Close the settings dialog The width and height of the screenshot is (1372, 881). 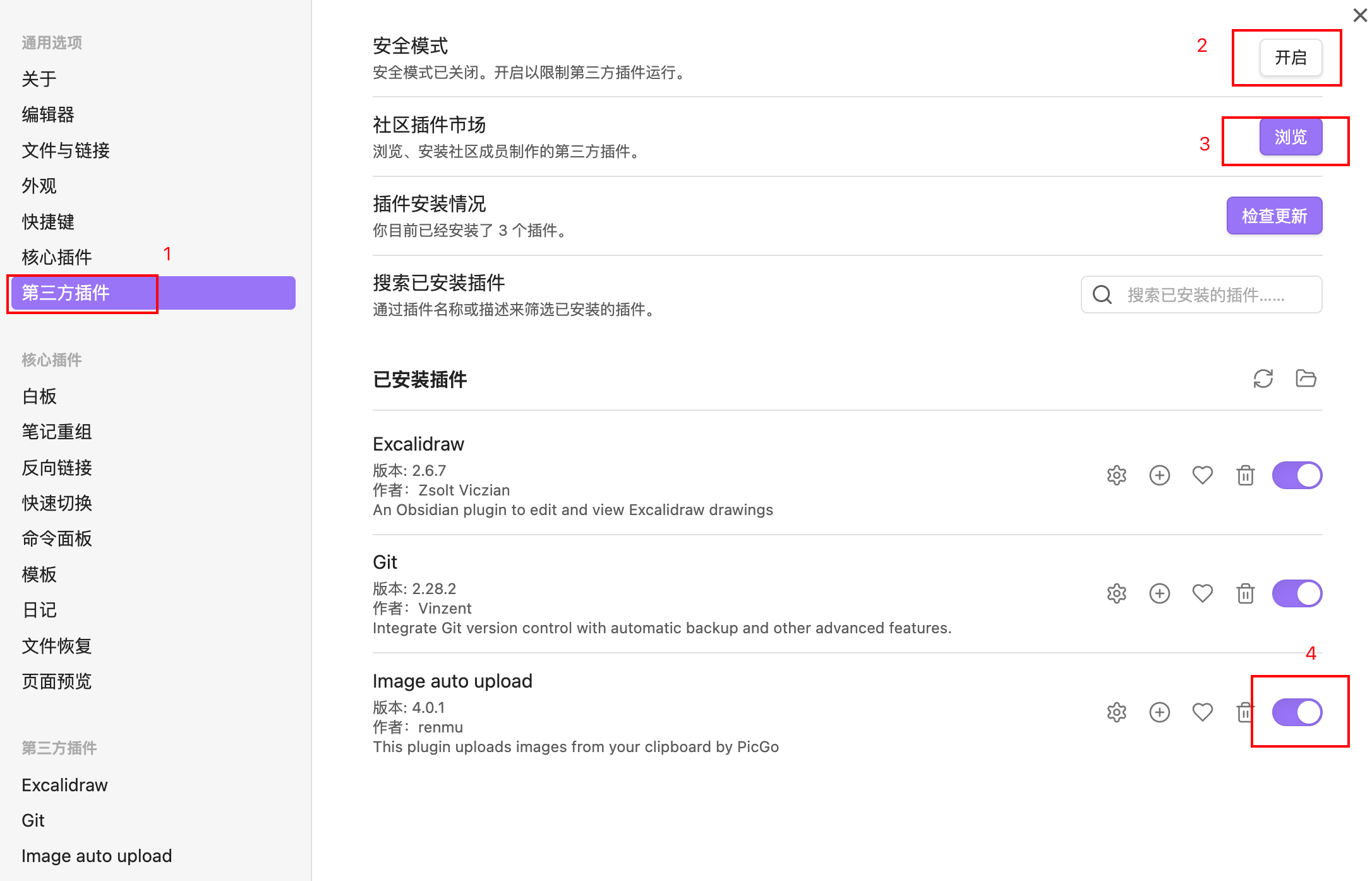pyautogui.click(x=1360, y=15)
